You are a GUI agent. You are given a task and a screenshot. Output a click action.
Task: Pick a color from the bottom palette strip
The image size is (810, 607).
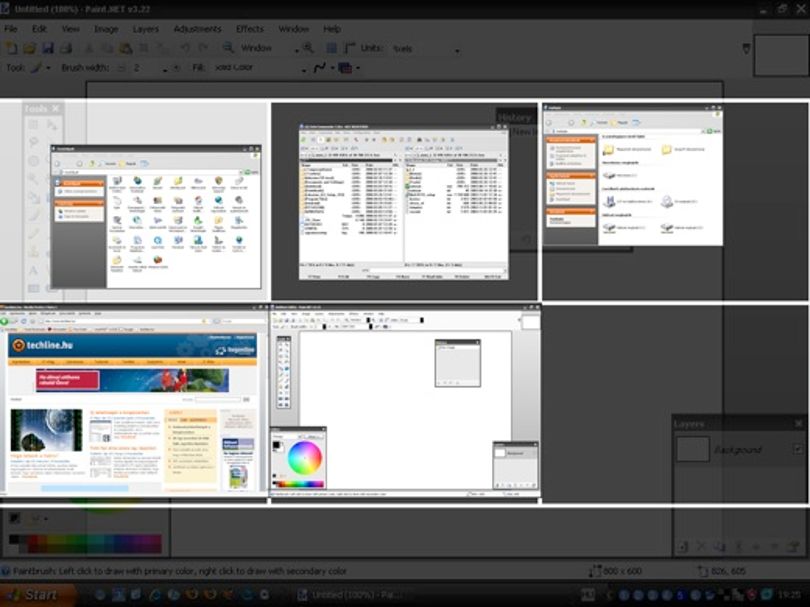[x=86, y=544]
